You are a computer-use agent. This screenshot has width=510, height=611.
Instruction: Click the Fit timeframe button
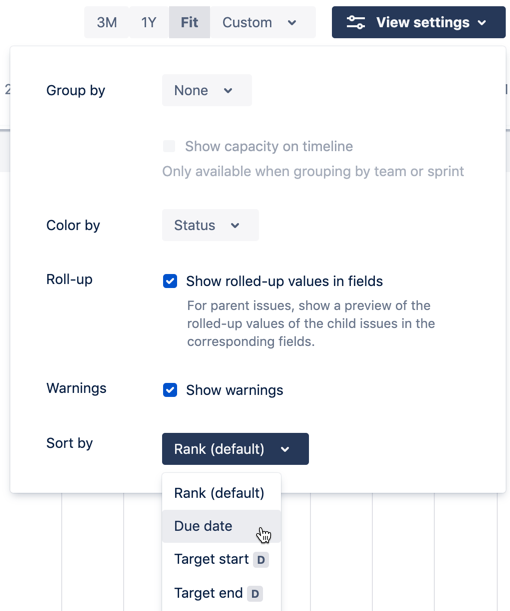coord(189,22)
